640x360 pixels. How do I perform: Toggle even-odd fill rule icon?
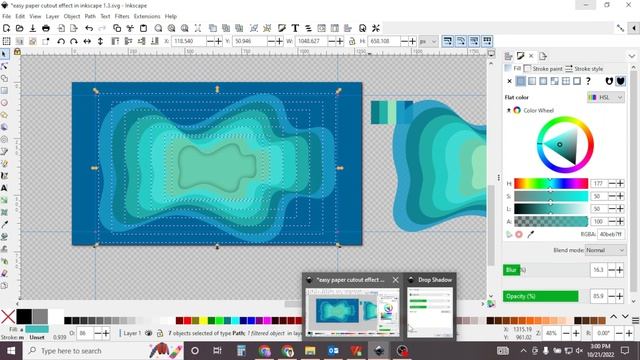[609, 81]
